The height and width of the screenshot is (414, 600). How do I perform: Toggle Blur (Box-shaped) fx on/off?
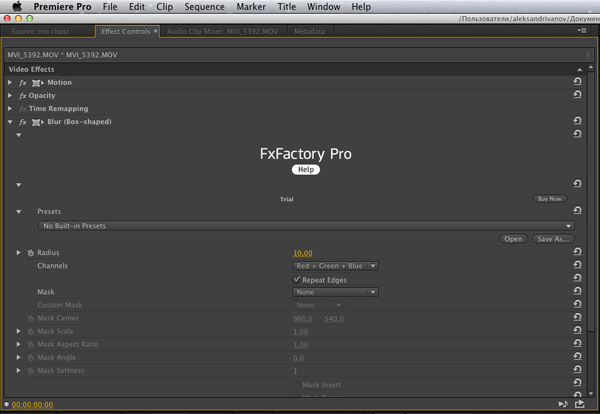23,122
